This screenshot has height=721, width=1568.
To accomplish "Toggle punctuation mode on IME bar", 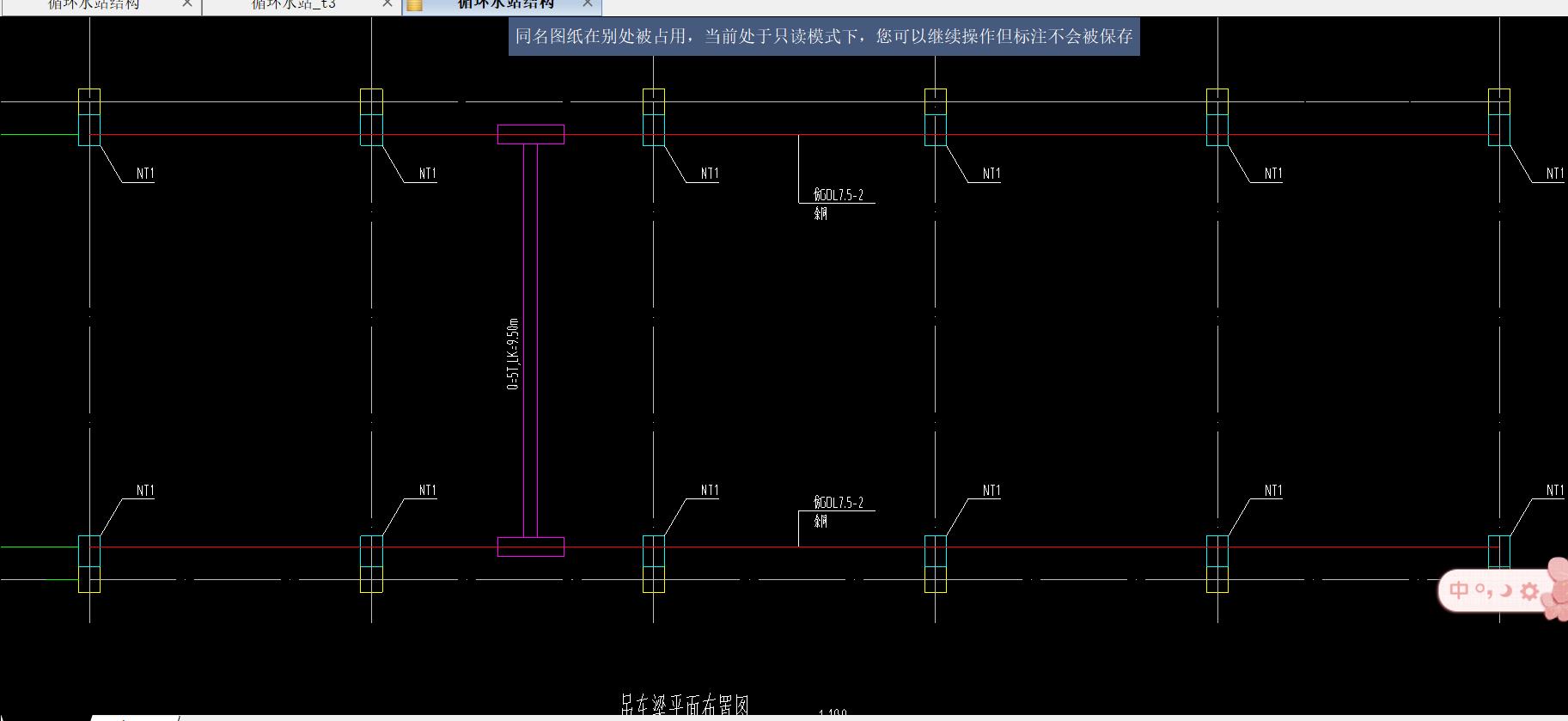I will click(1483, 590).
